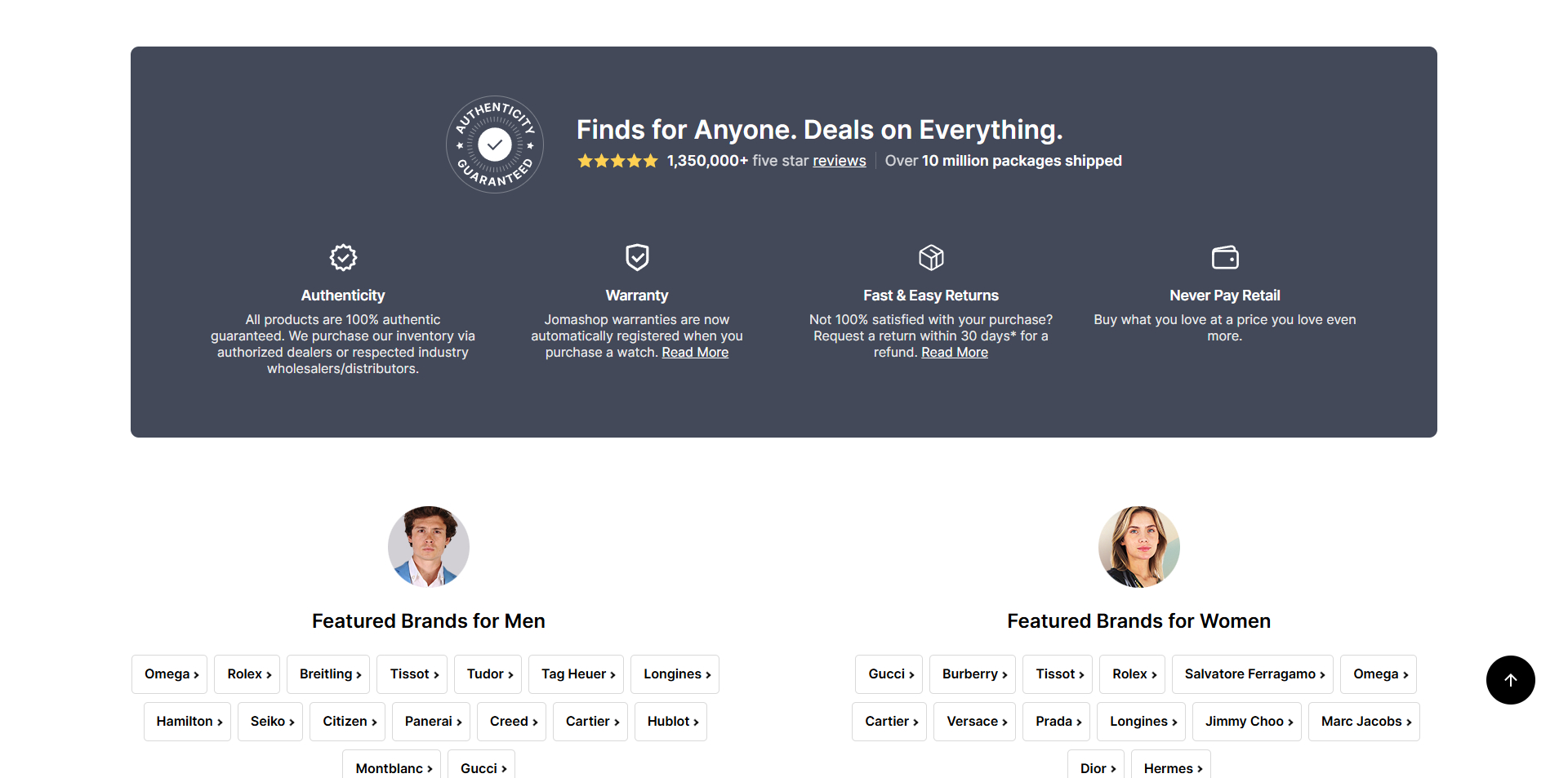Open Longines brand for men
This screenshot has height=778, width=1568.
pos(675,674)
